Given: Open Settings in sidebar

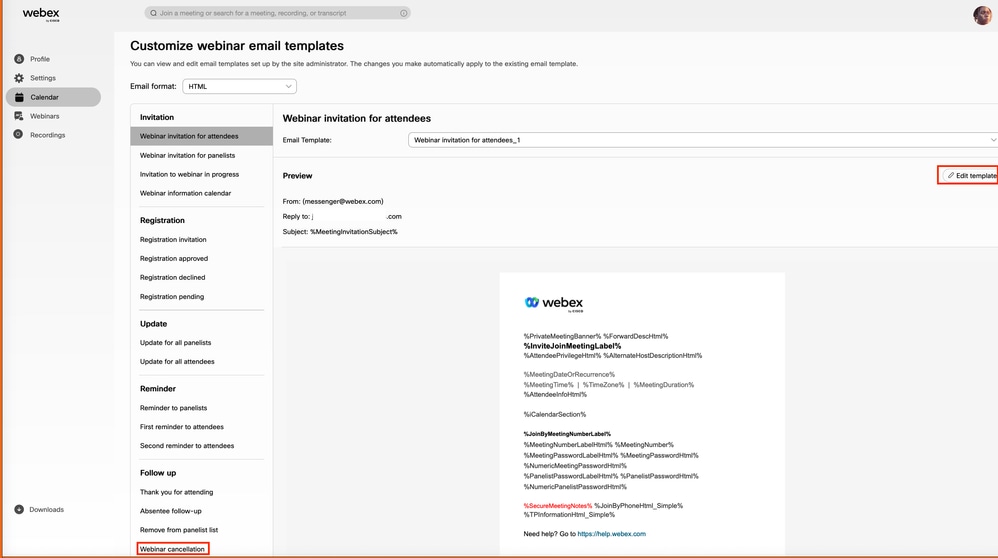Looking at the screenshot, I should [x=43, y=78].
